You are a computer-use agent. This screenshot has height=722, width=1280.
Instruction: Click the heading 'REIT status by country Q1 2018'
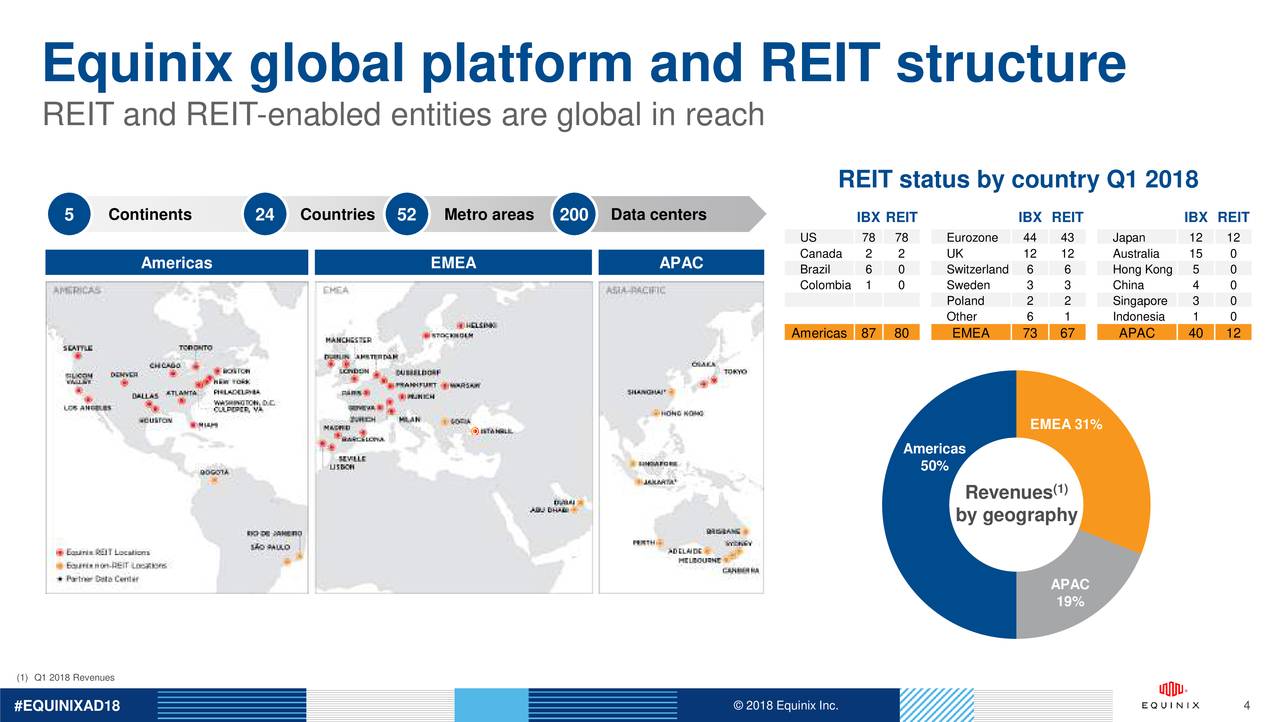point(1018,180)
